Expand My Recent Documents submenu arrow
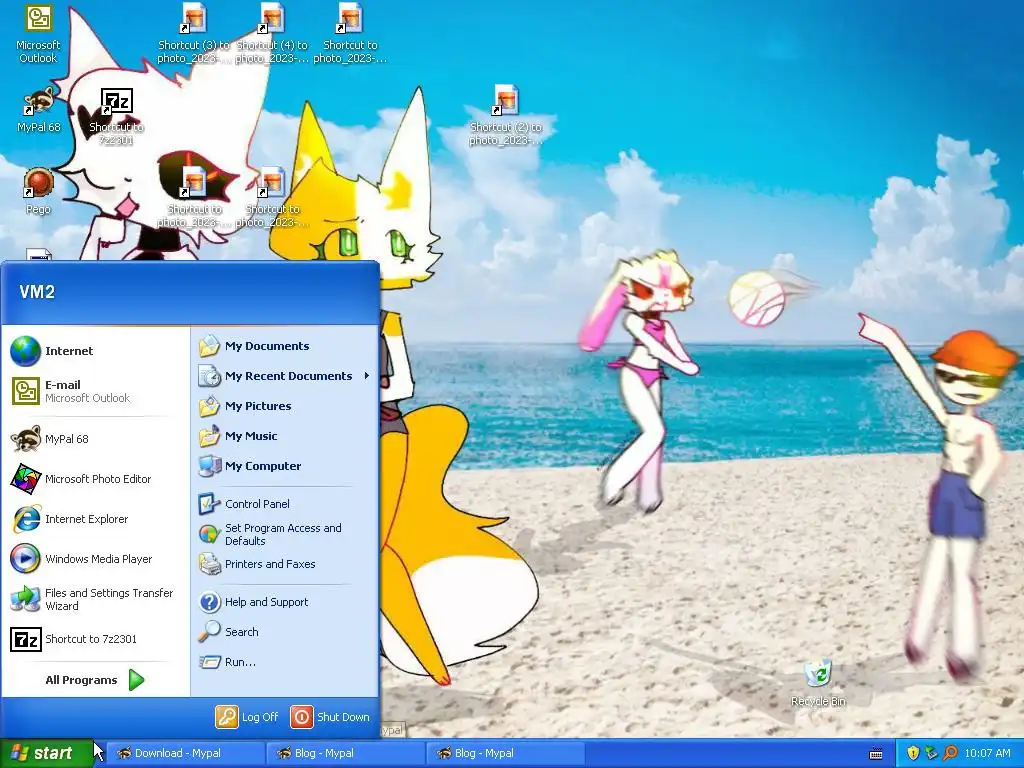 [367, 376]
